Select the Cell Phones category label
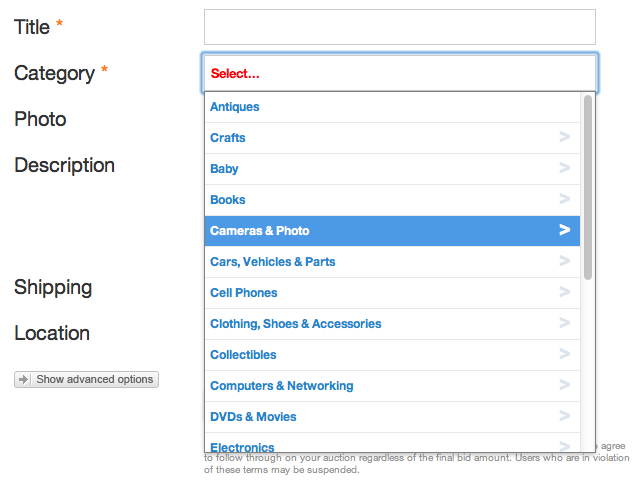Image resolution: width=639 pixels, height=486 pixels. click(x=243, y=292)
